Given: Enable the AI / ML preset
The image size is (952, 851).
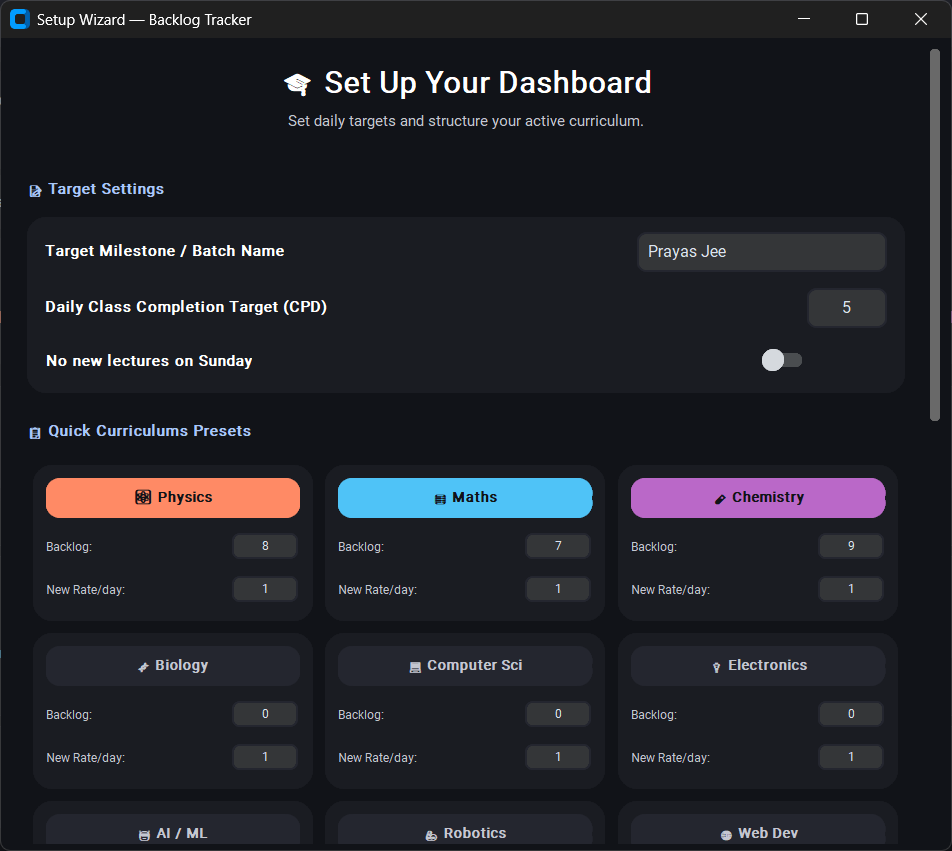Looking at the screenshot, I should pos(173,830).
